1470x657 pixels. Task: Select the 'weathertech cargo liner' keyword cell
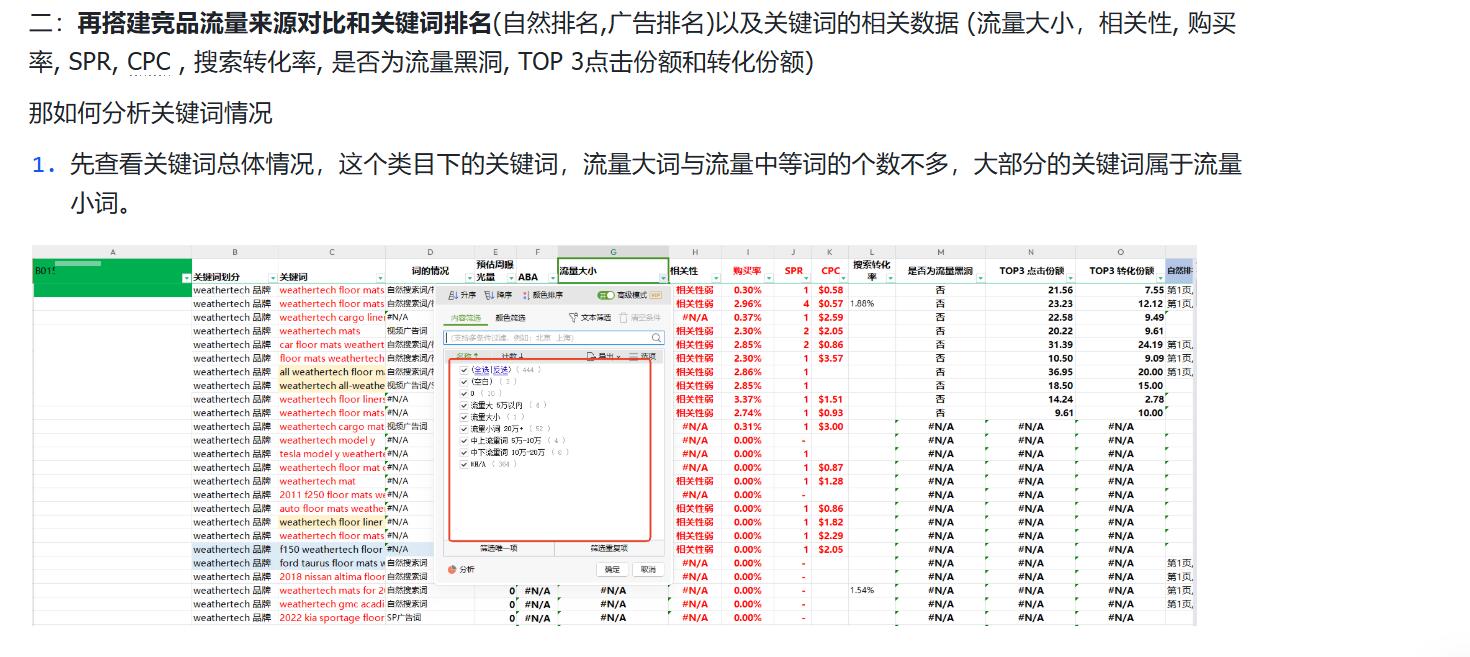(x=332, y=317)
